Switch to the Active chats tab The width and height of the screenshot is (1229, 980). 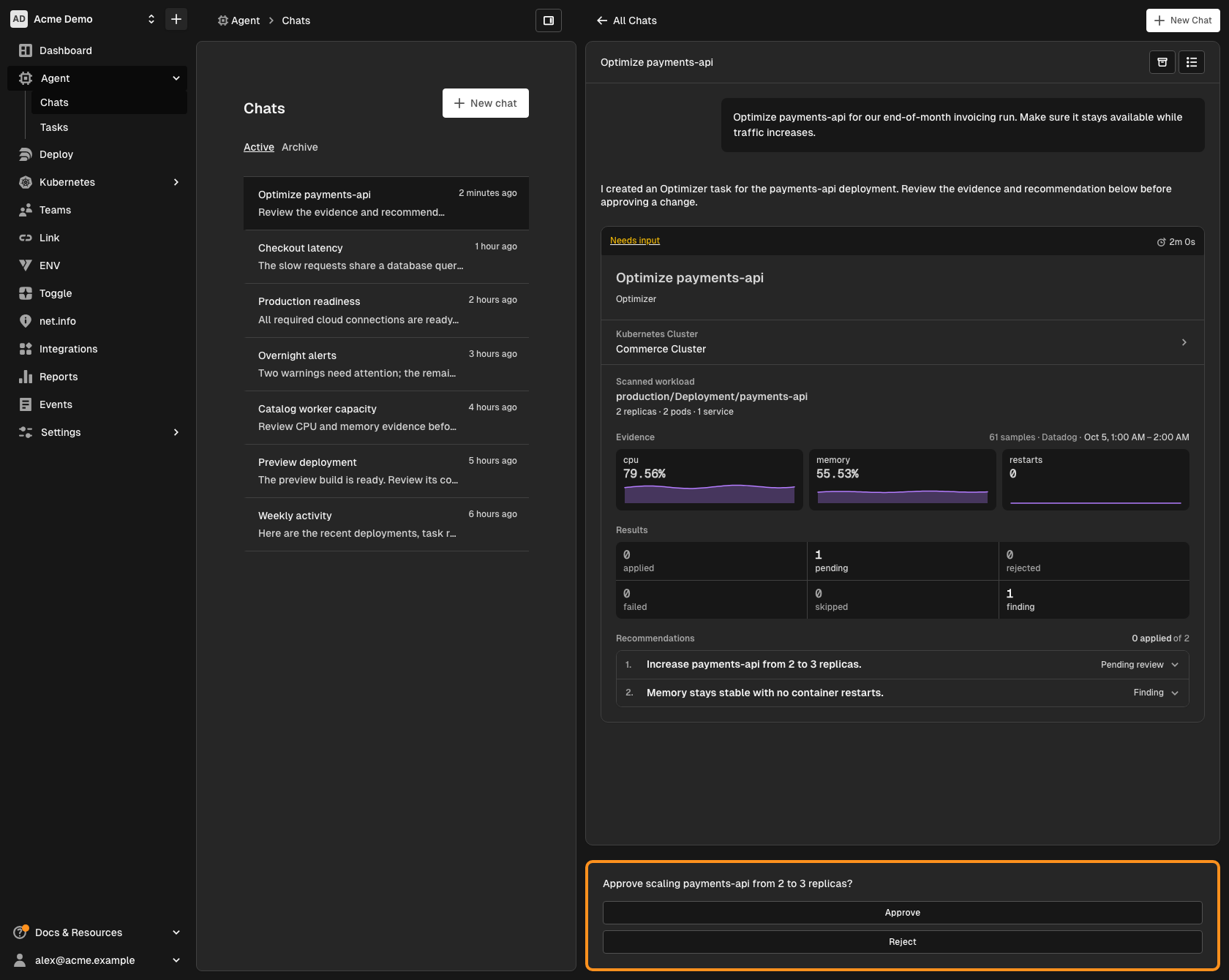259,147
